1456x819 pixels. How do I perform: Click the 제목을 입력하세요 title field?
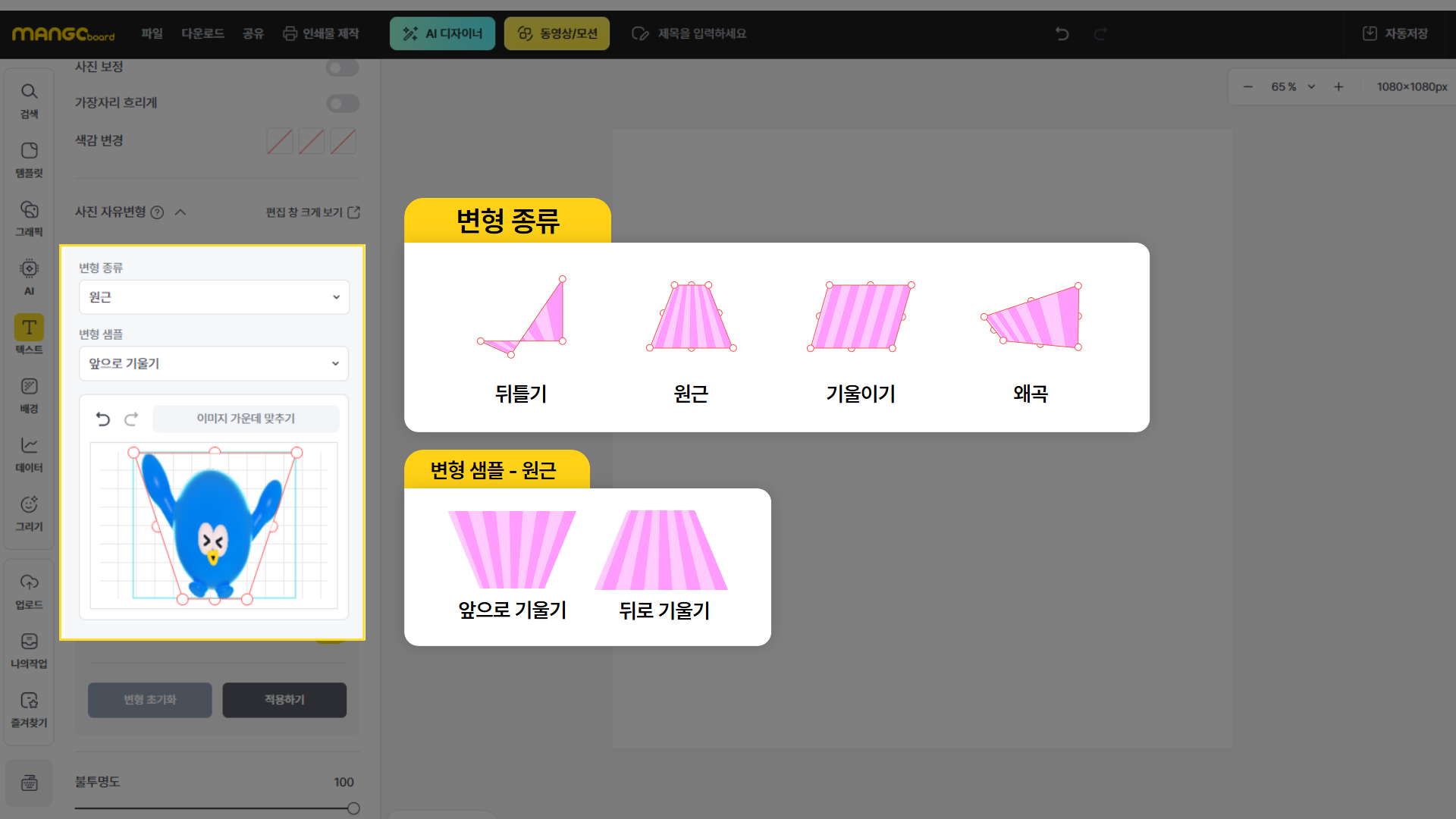pyautogui.click(x=701, y=33)
